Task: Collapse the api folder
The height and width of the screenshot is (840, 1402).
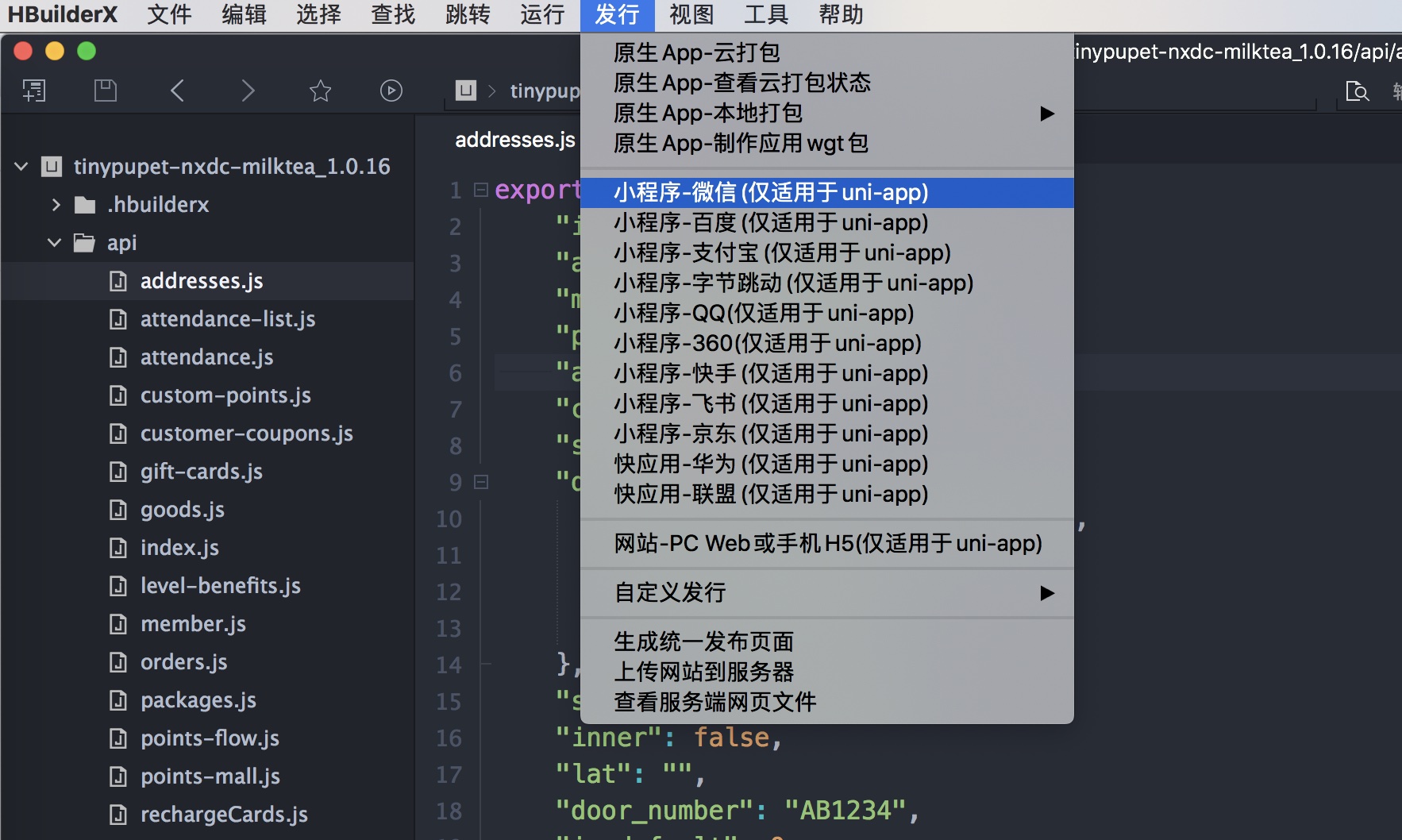Action: 55,243
